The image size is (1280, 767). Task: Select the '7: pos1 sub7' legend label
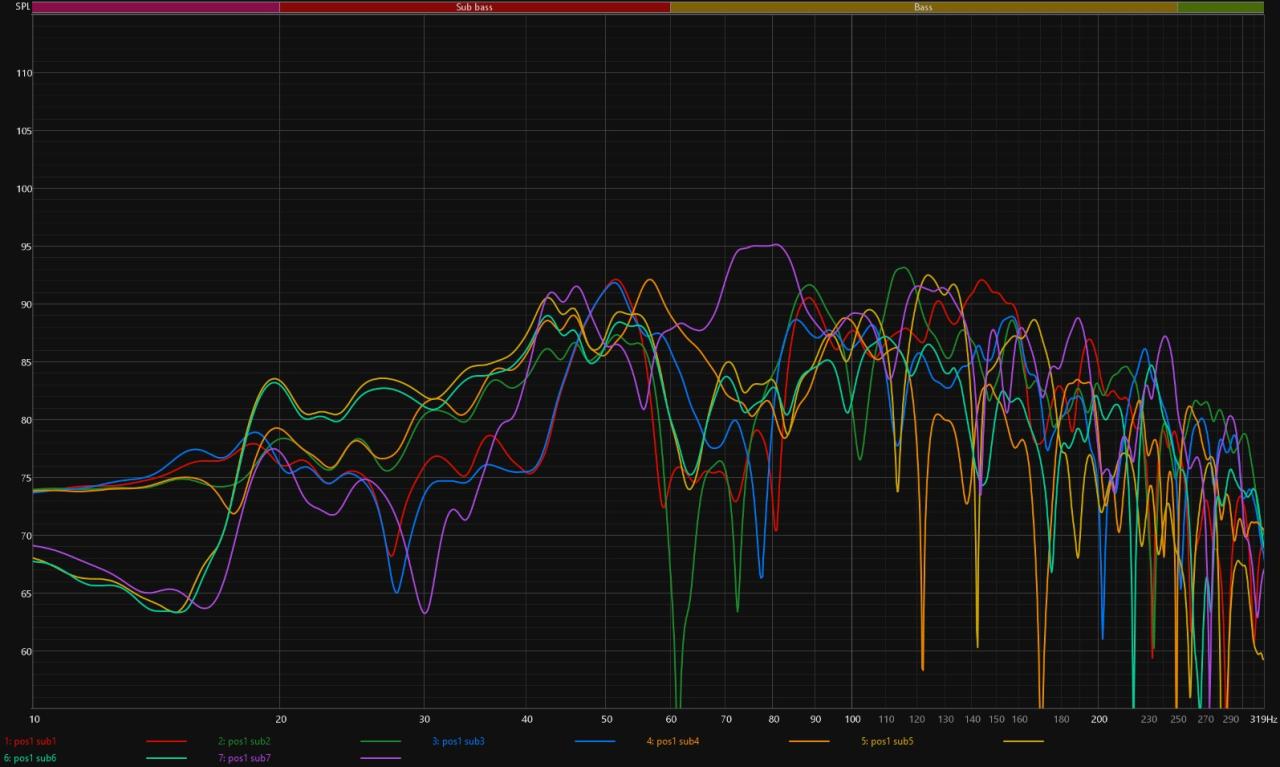244,758
